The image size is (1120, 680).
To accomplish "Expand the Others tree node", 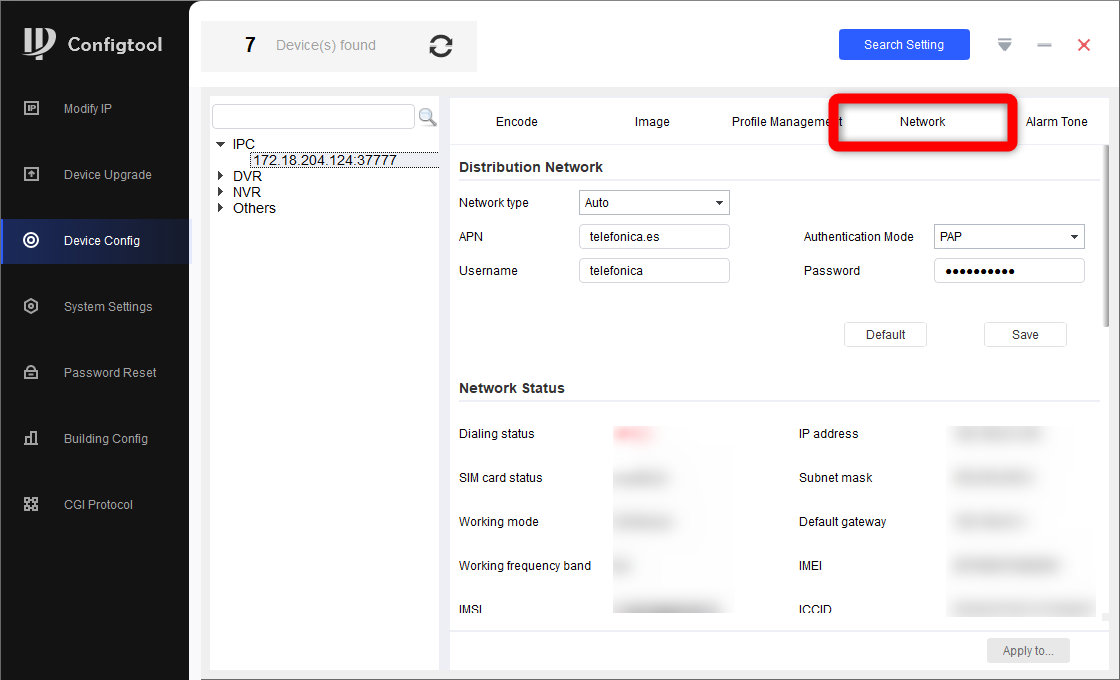I will pyautogui.click(x=221, y=208).
